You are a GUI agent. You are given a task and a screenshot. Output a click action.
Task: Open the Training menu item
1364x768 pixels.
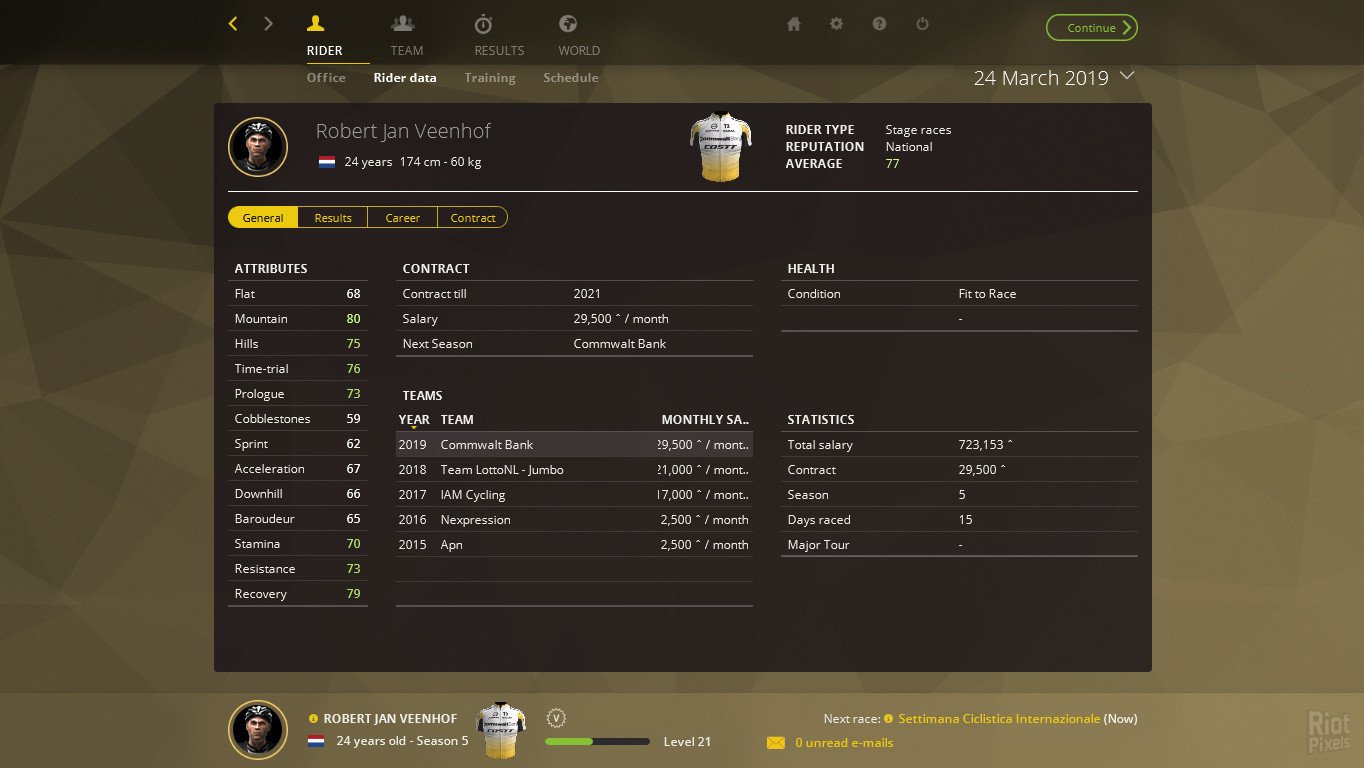coord(489,77)
